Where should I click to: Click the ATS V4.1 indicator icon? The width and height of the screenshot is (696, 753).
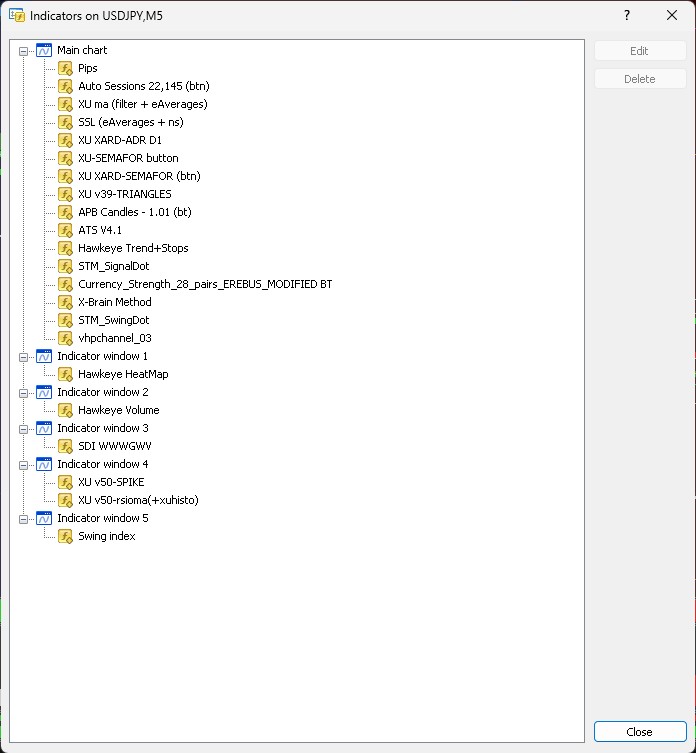[65, 230]
